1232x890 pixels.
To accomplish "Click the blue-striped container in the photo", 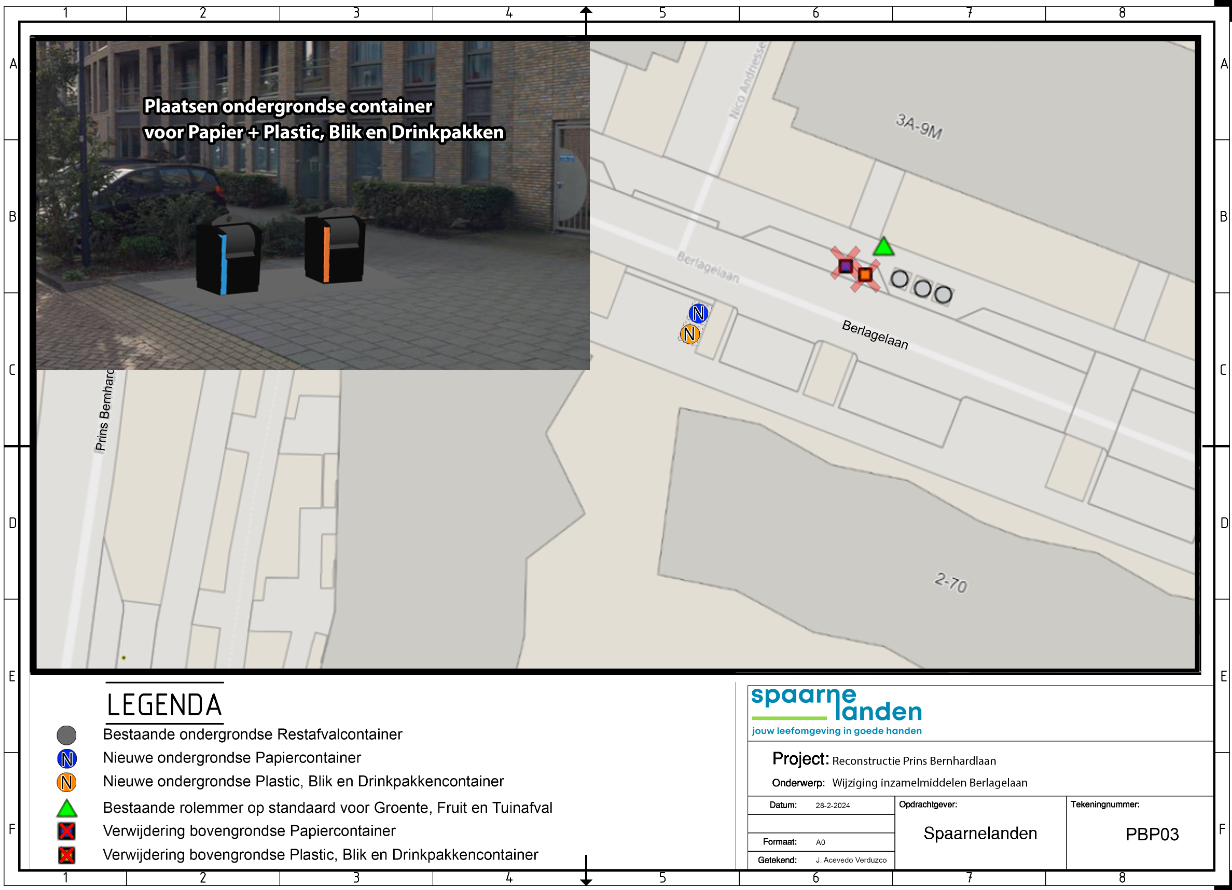I will click(228, 258).
